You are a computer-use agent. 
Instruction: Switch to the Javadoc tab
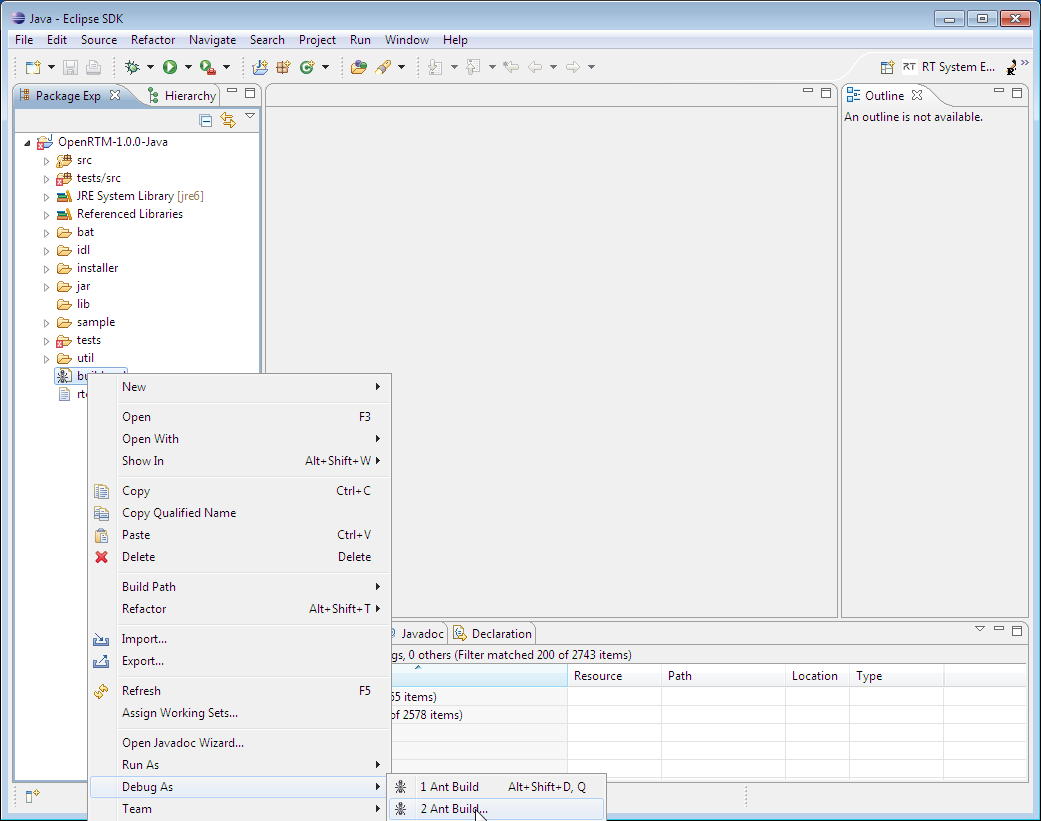pyautogui.click(x=418, y=634)
